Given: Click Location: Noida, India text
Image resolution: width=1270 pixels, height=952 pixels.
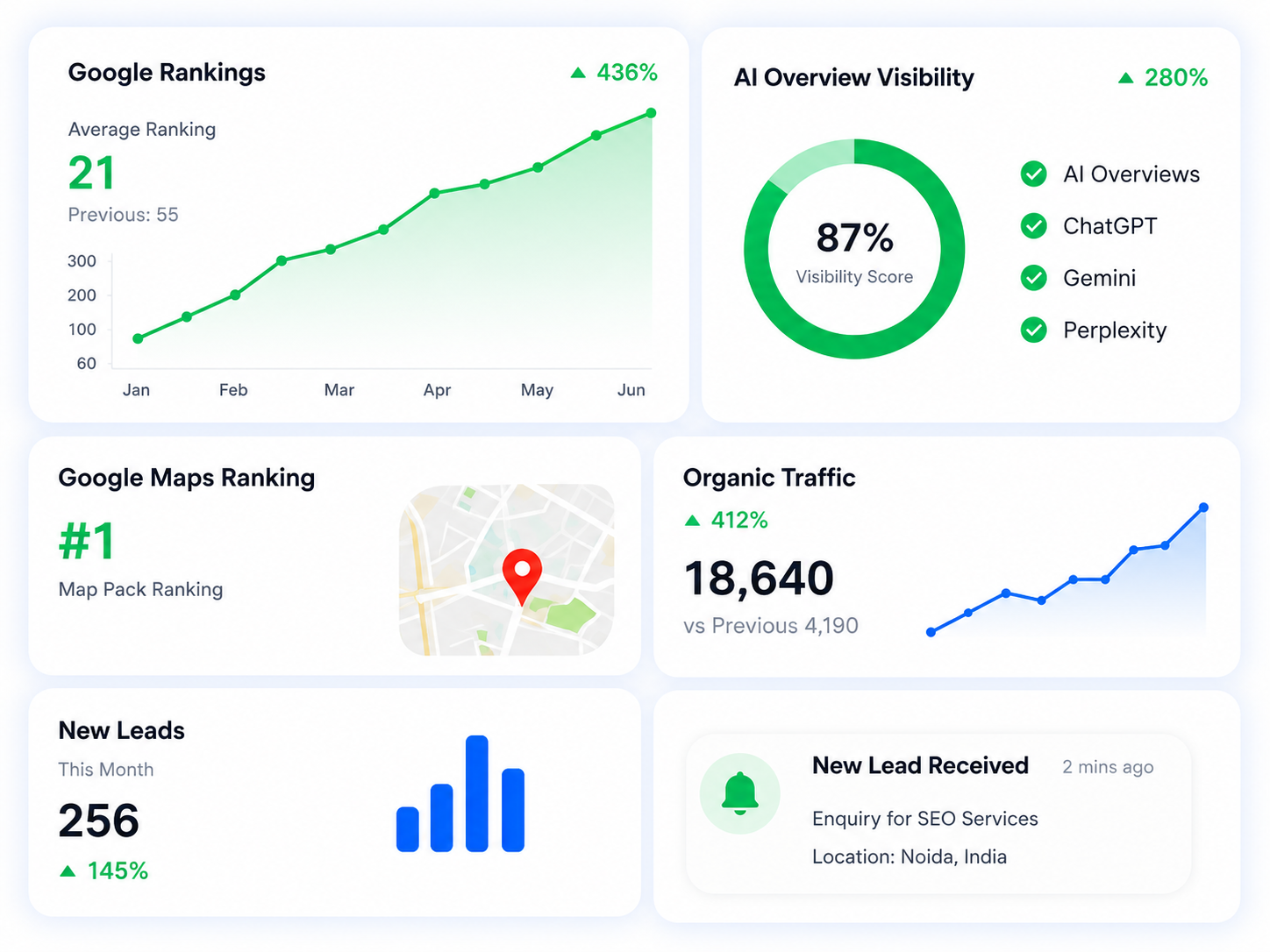Looking at the screenshot, I should click(910, 856).
